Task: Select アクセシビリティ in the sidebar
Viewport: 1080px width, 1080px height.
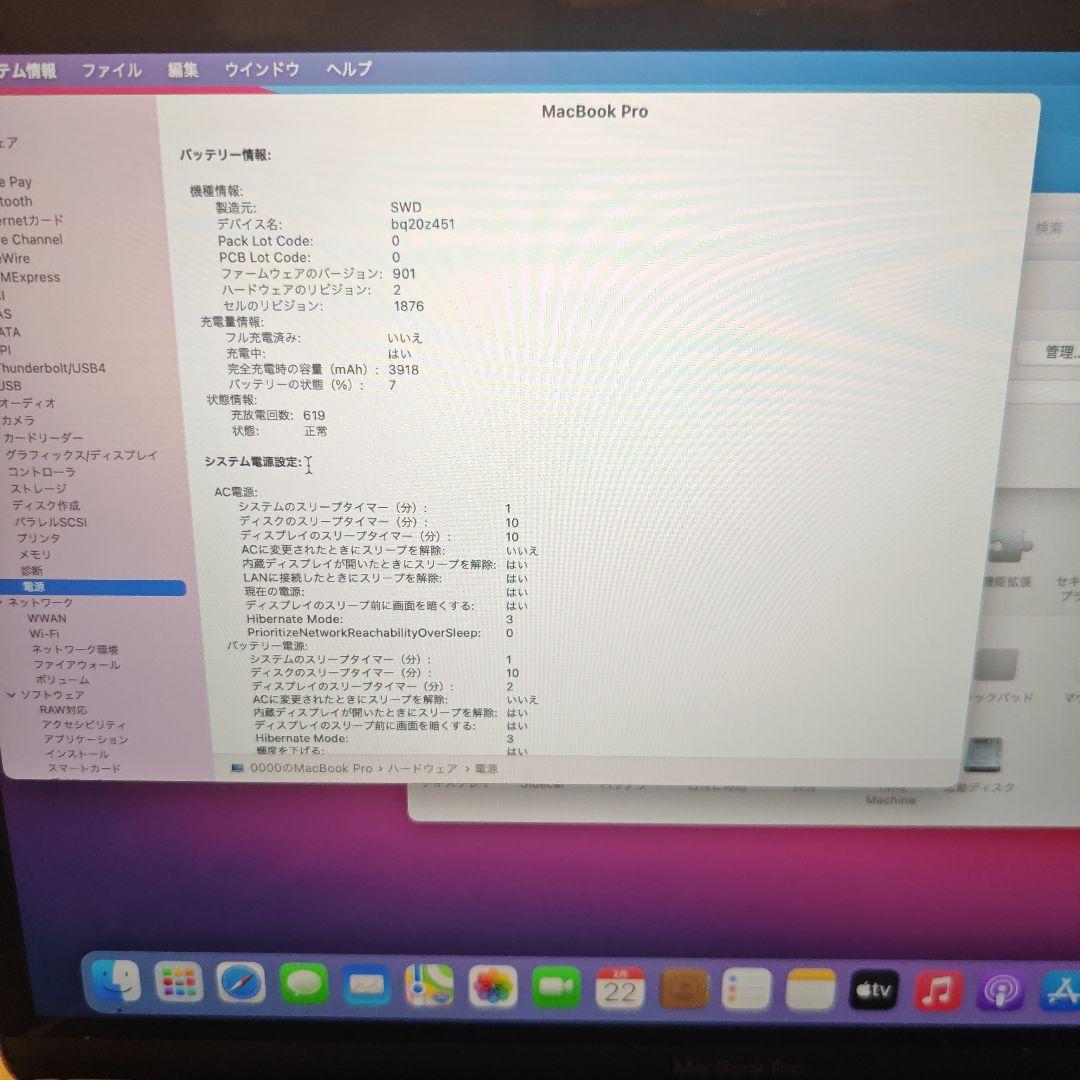Action: click(x=84, y=725)
